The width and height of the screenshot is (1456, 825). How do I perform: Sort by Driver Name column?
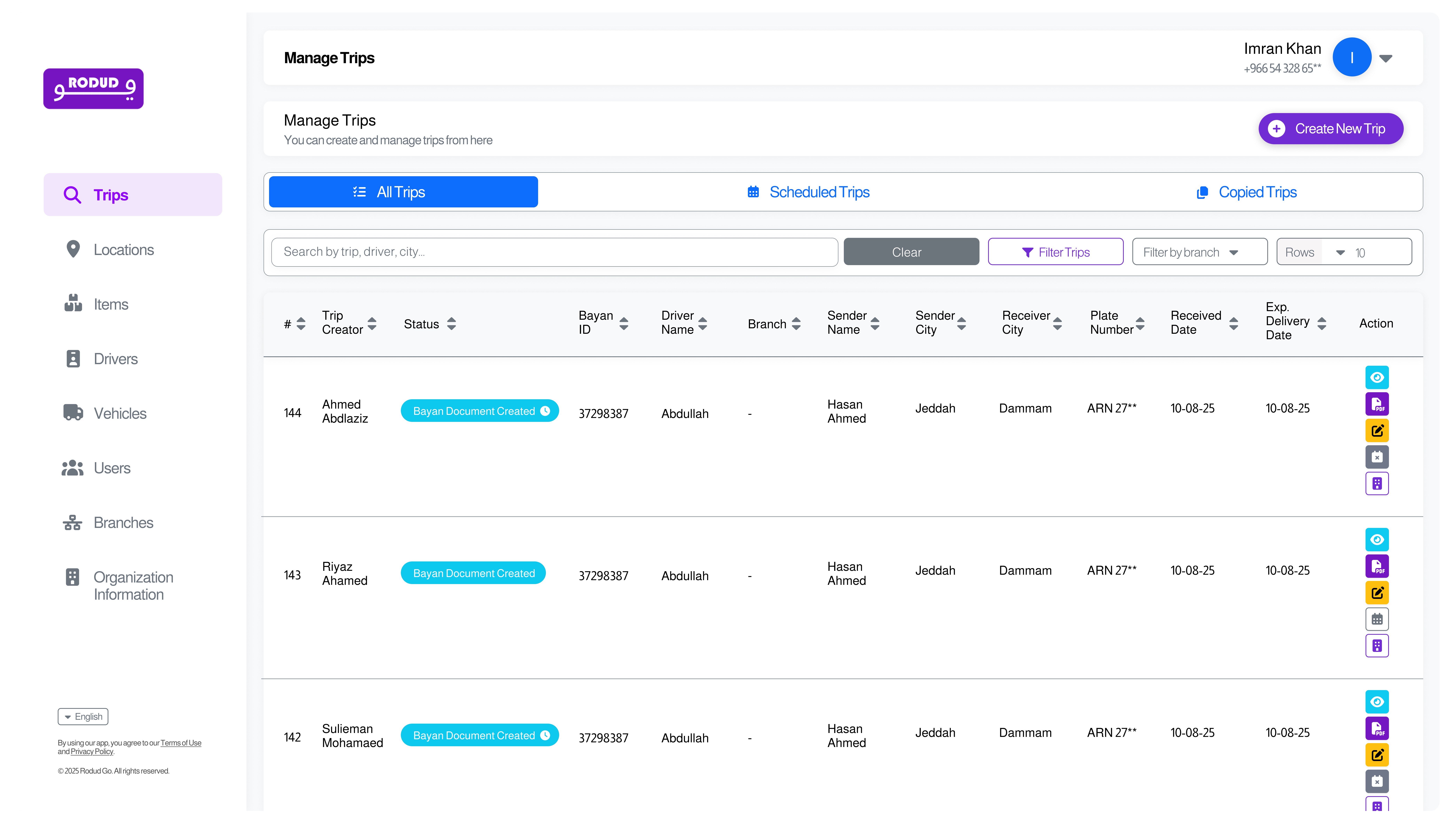coord(702,324)
